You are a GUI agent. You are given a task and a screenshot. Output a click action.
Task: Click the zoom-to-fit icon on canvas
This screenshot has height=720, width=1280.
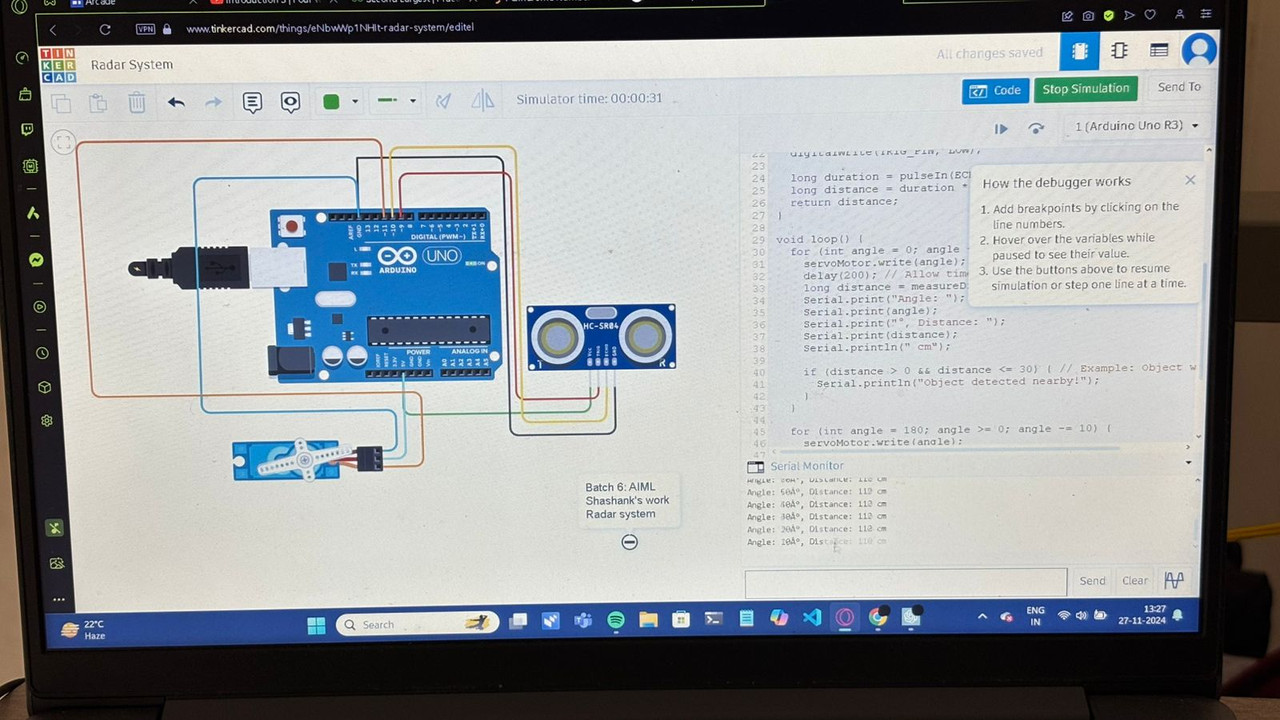(63, 143)
